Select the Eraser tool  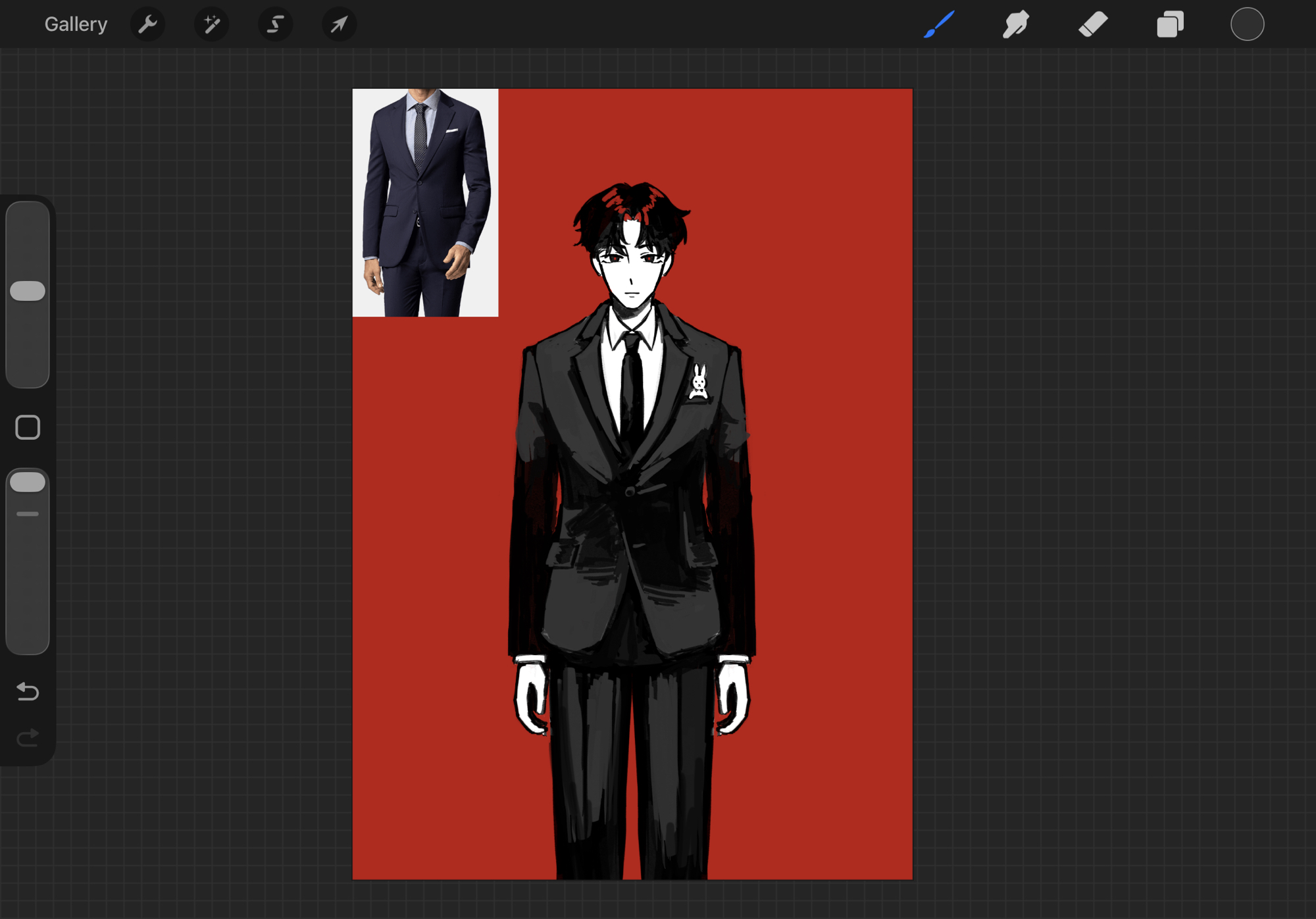point(1093,24)
